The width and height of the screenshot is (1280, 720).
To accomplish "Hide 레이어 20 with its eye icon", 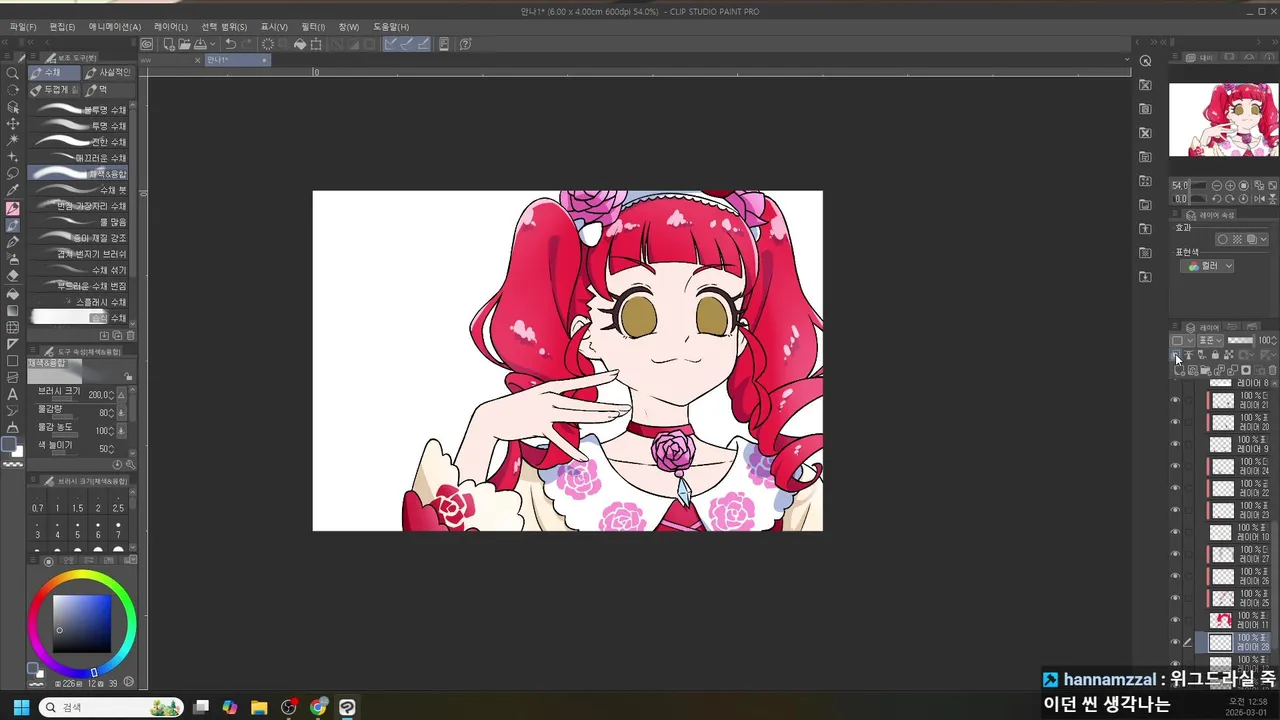I will [x=1175, y=422].
